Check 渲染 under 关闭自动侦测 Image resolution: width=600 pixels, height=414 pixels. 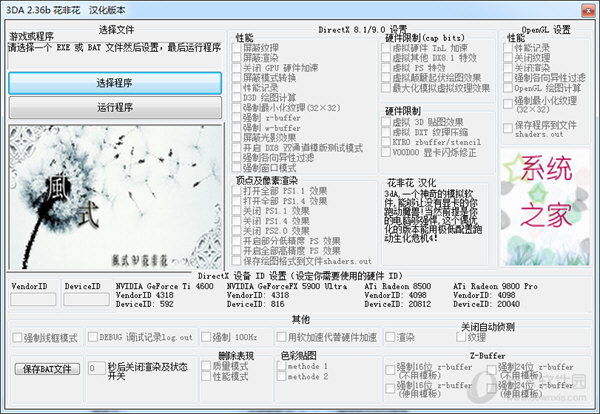[x=390, y=337]
